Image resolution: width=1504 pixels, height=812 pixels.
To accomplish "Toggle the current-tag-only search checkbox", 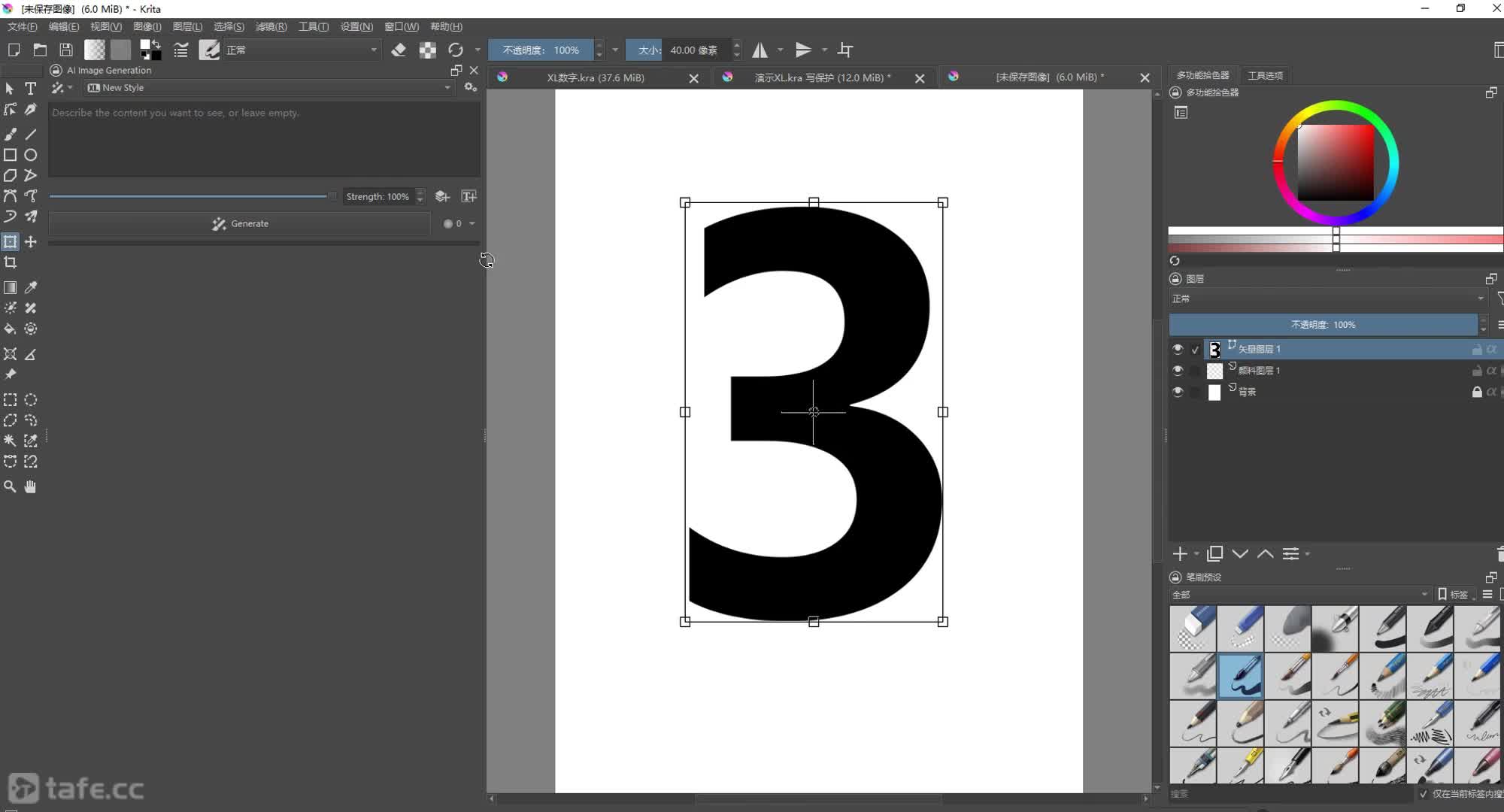I will 1424,794.
